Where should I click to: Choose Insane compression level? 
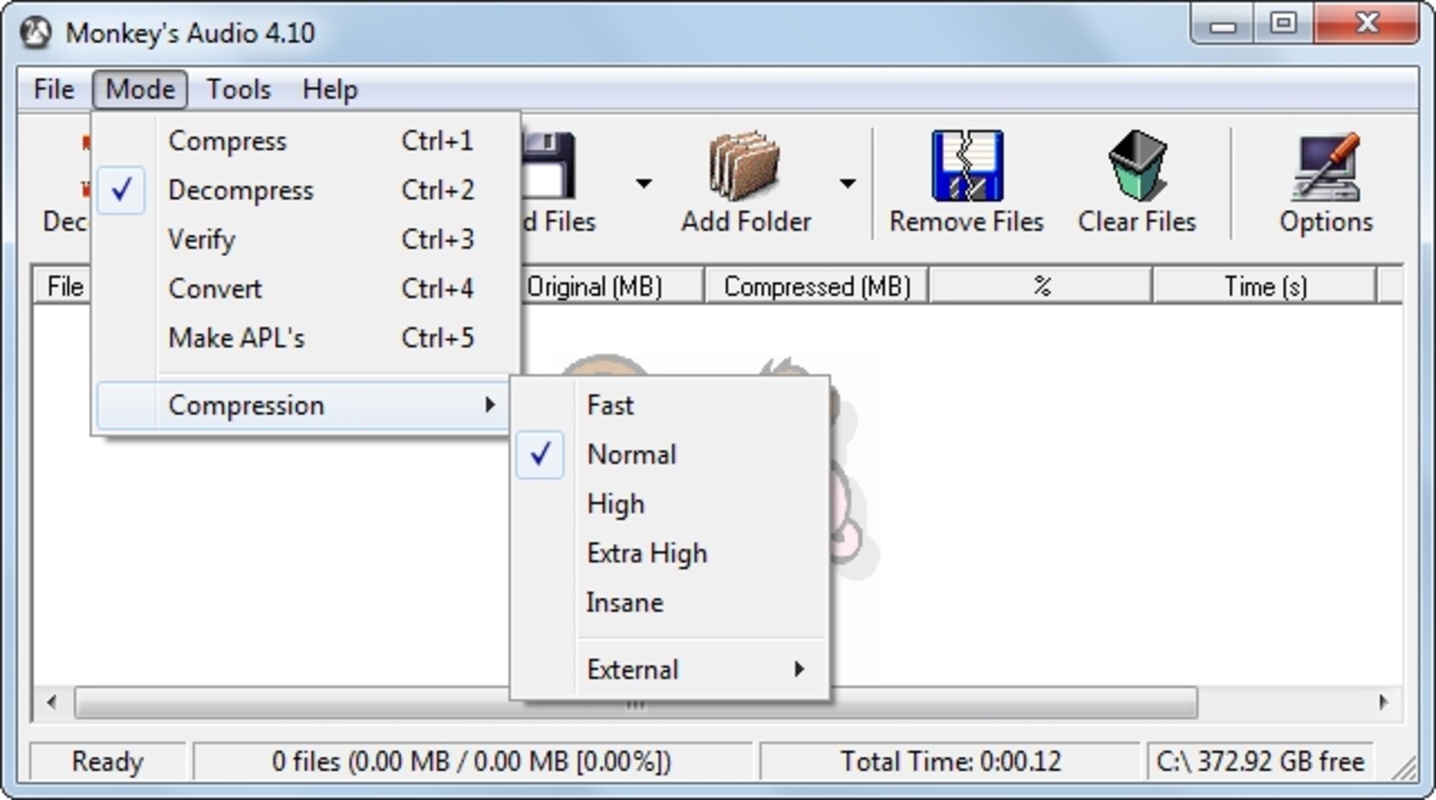(670, 602)
